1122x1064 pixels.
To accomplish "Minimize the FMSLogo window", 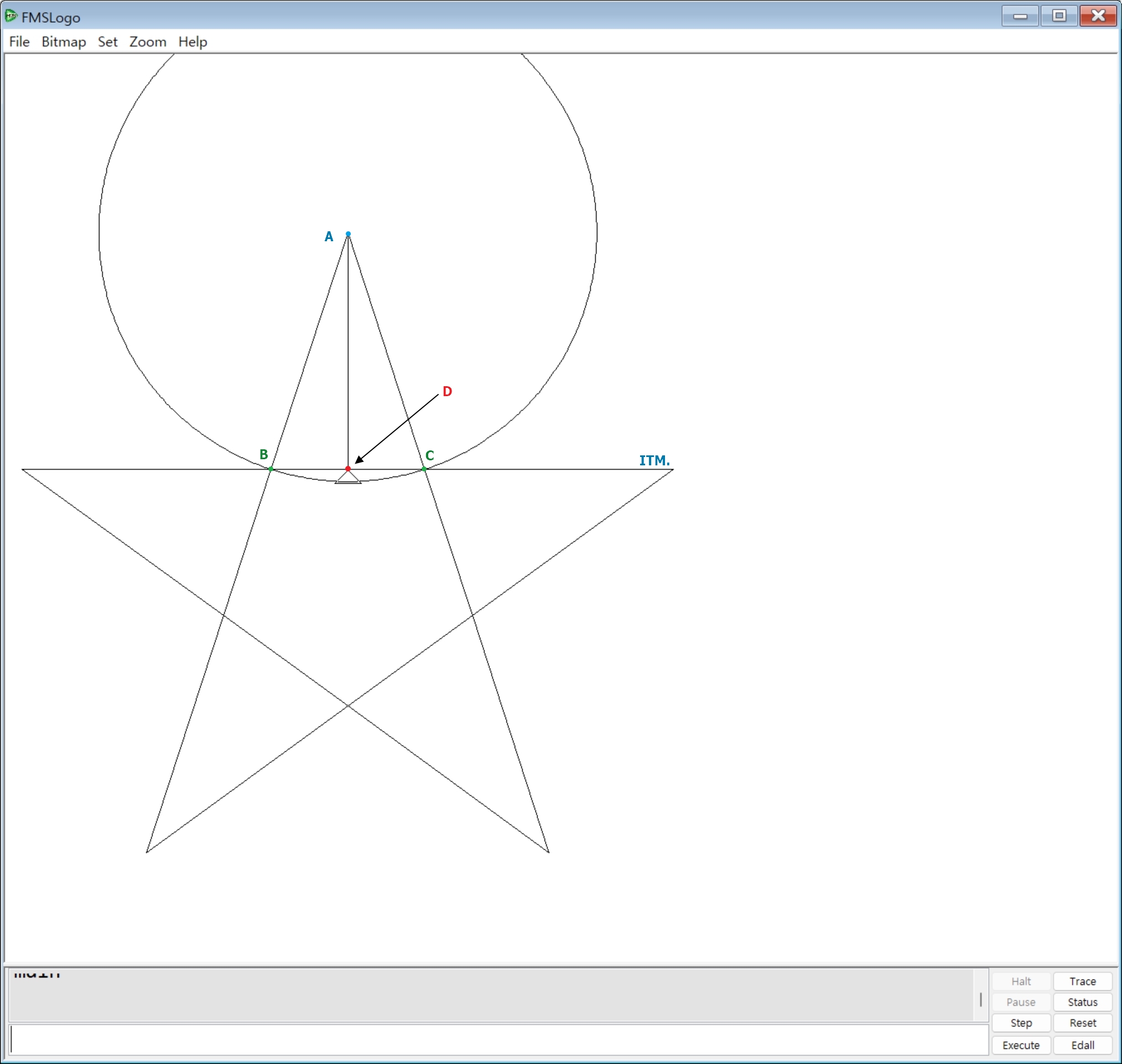I will [1020, 16].
